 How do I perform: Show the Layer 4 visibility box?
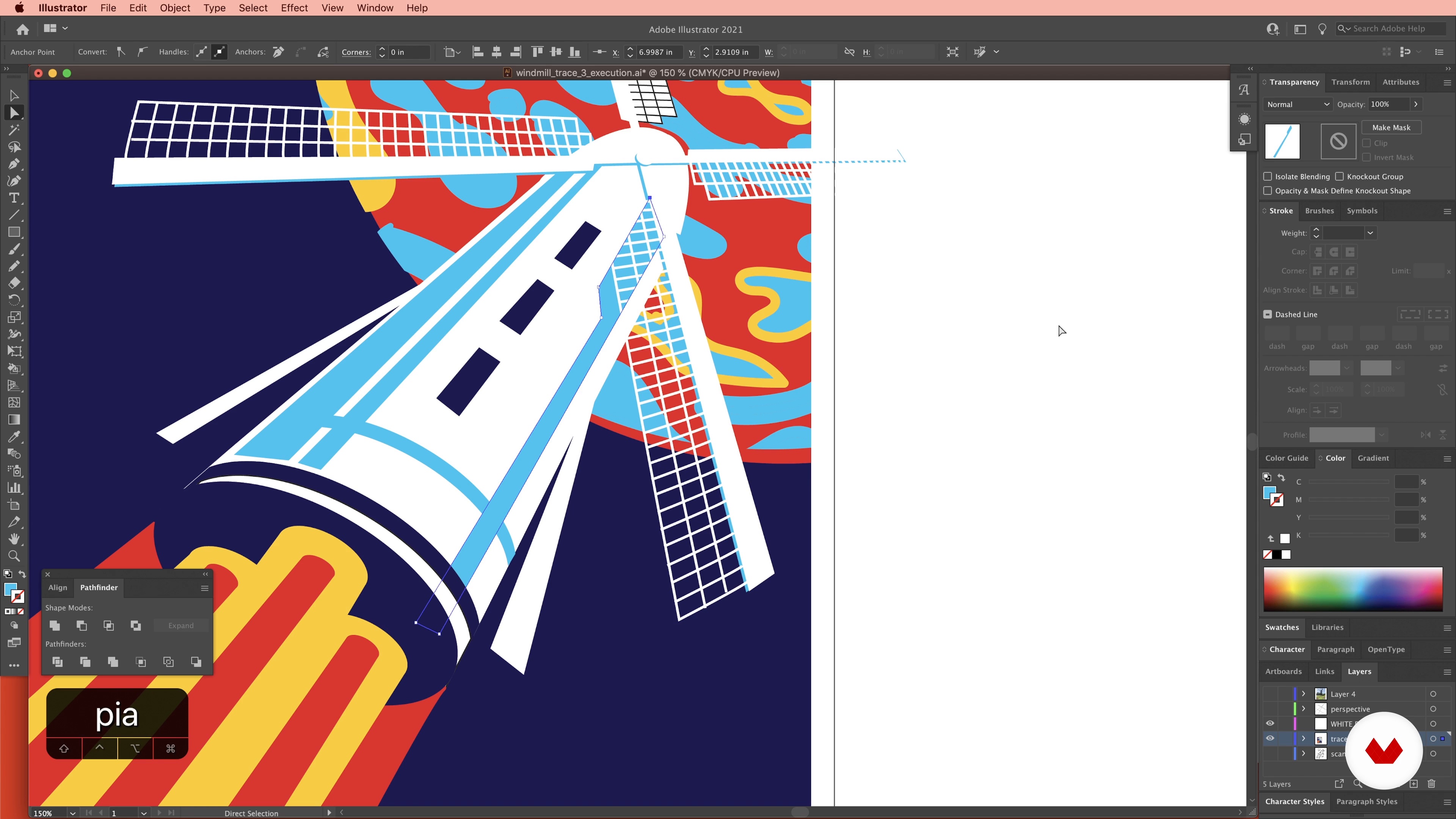(1270, 693)
